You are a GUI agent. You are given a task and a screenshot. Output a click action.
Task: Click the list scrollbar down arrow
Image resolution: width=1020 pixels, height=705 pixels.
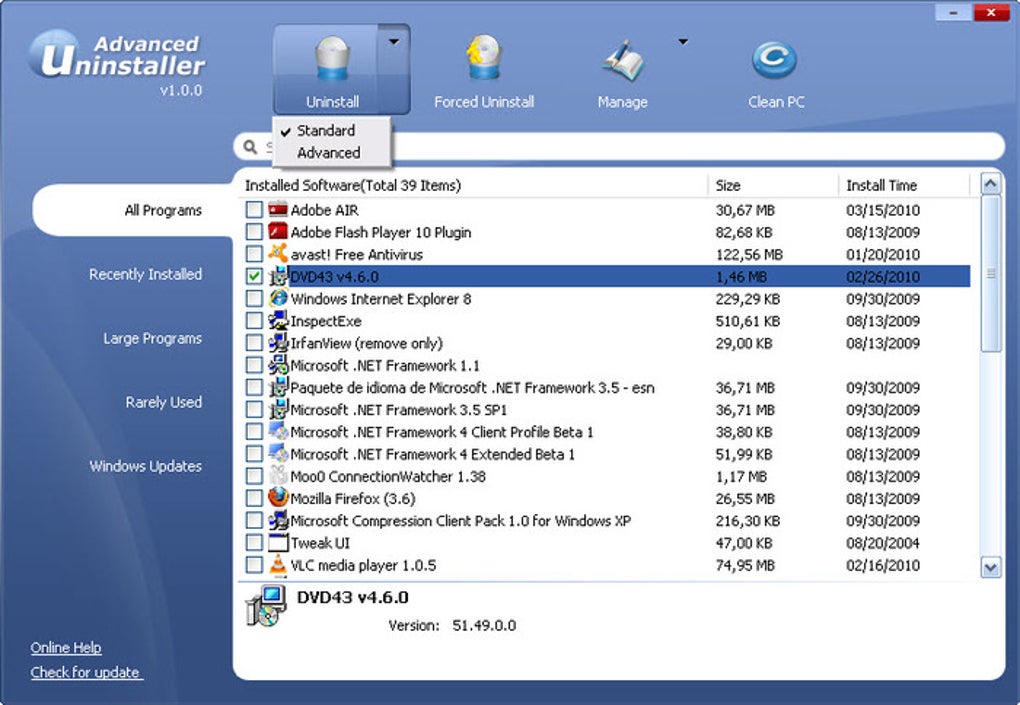[990, 567]
